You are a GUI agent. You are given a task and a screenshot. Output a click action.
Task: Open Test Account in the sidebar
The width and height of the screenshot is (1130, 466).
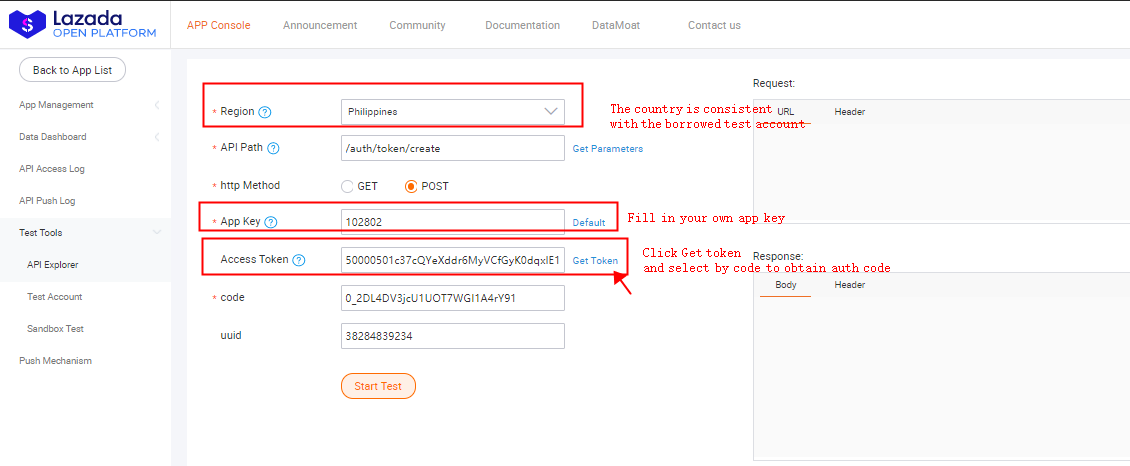click(x=55, y=297)
